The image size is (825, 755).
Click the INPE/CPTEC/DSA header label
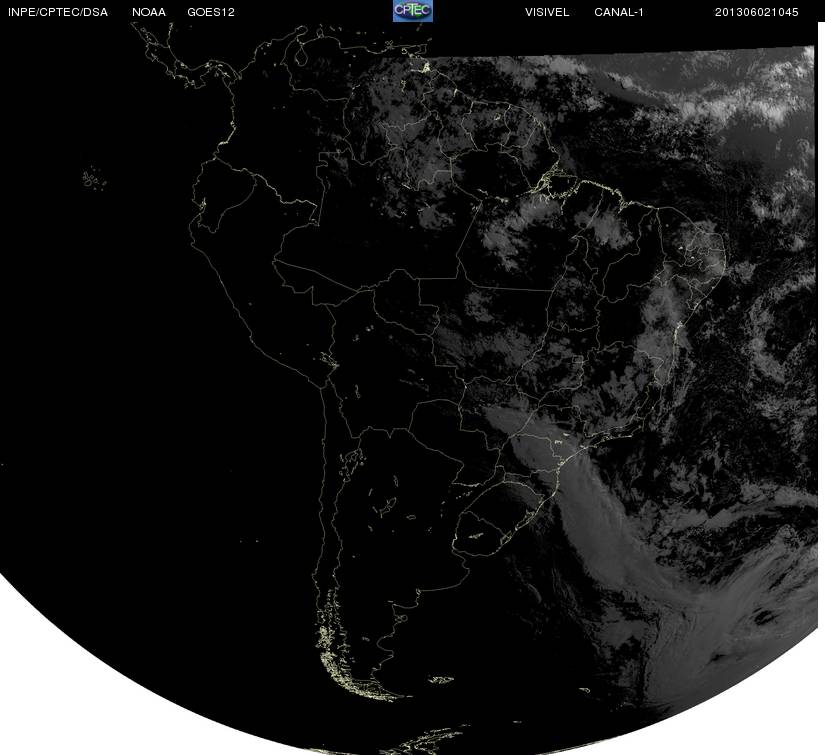58,12
